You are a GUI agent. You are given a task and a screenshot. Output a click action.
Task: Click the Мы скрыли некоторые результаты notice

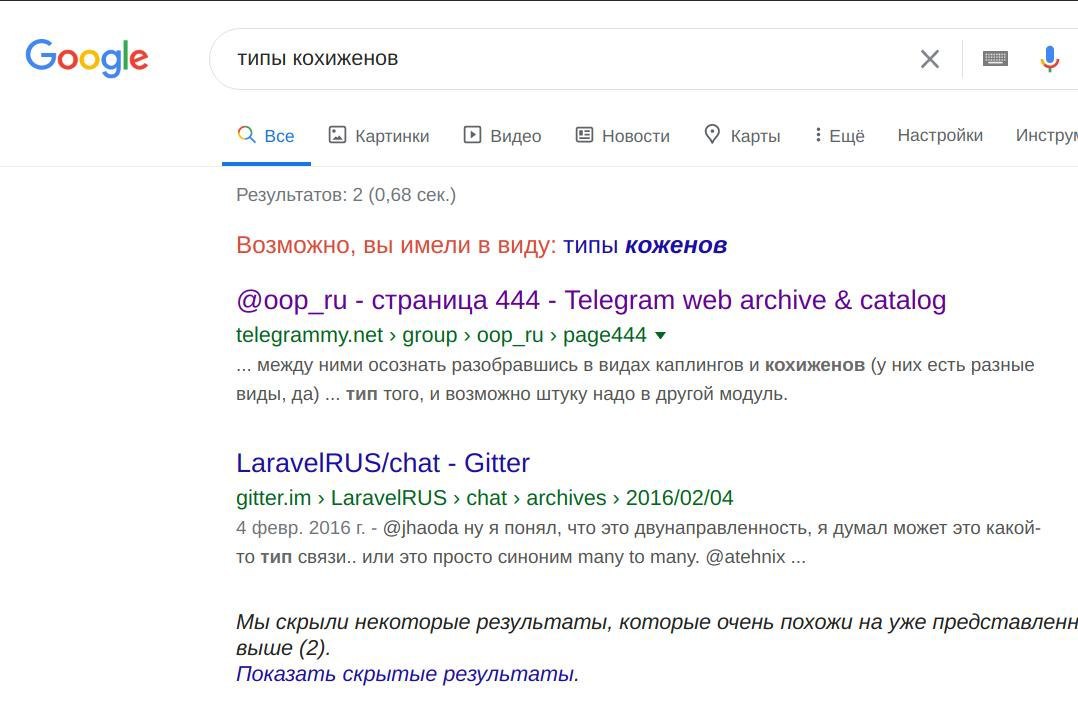tap(657, 634)
